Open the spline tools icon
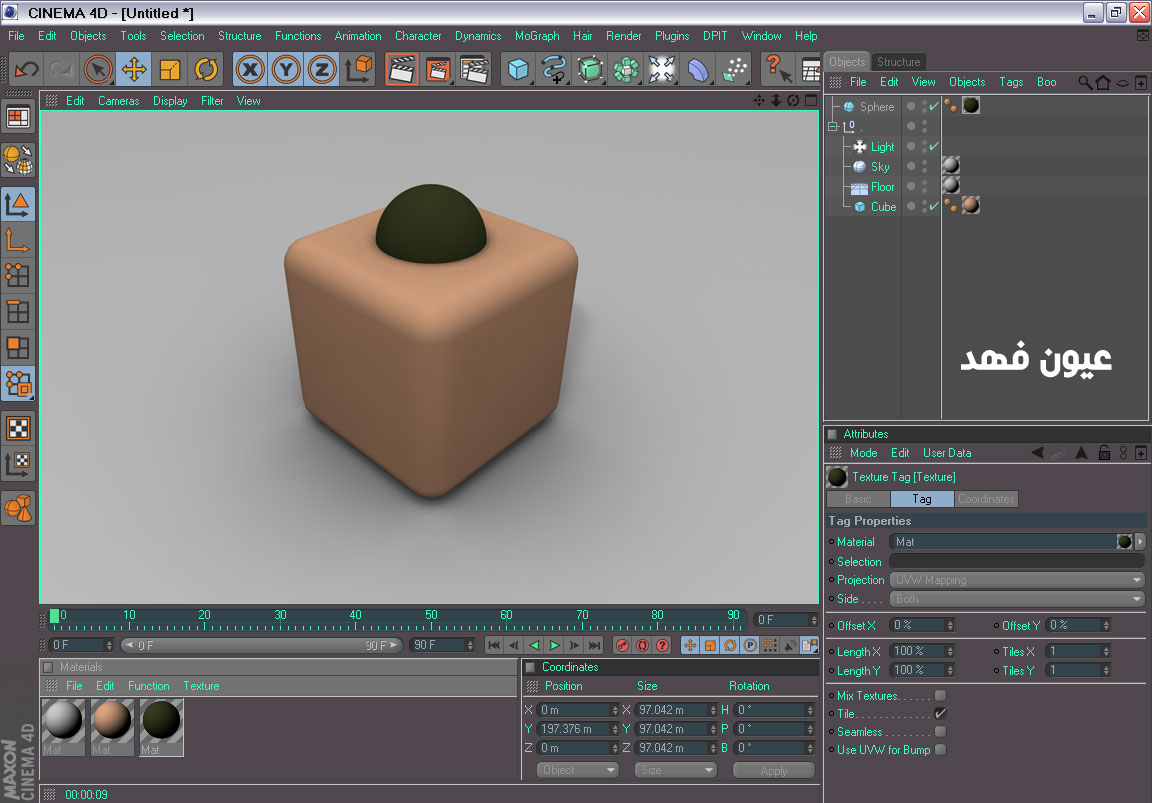 [553, 70]
